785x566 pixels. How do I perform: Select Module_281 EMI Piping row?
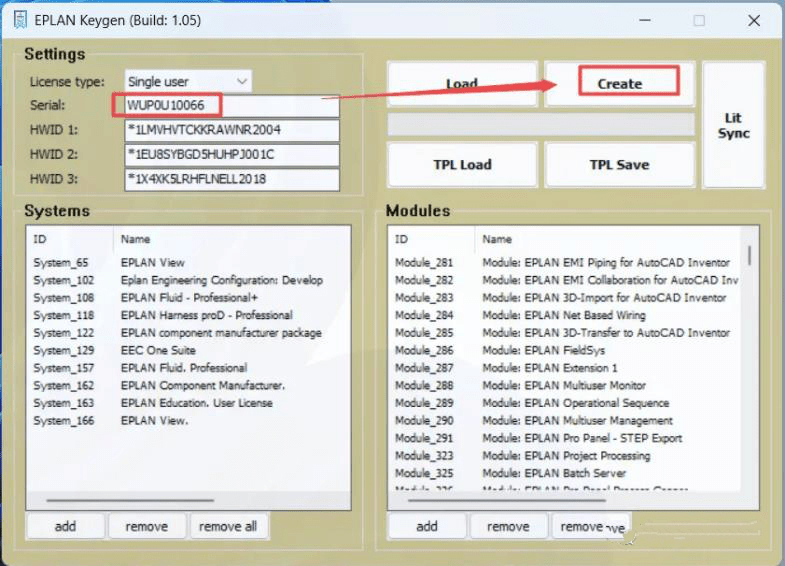coord(566,263)
